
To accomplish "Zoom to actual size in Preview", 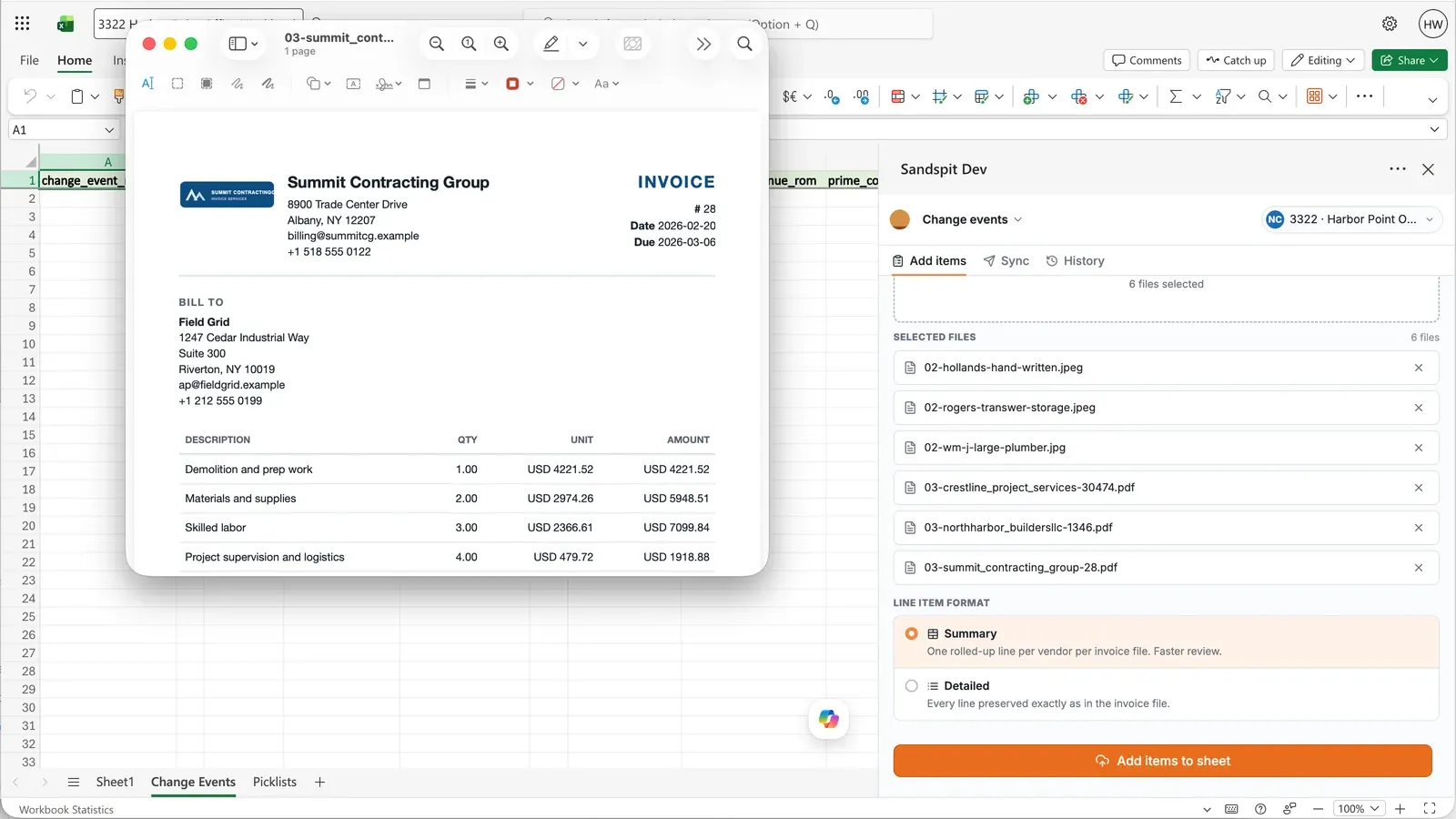I will [x=469, y=44].
